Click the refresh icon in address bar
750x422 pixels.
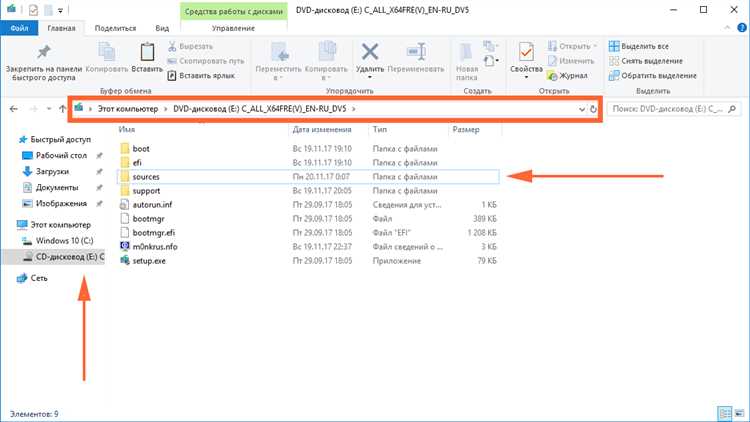click(x=593, y=109)
